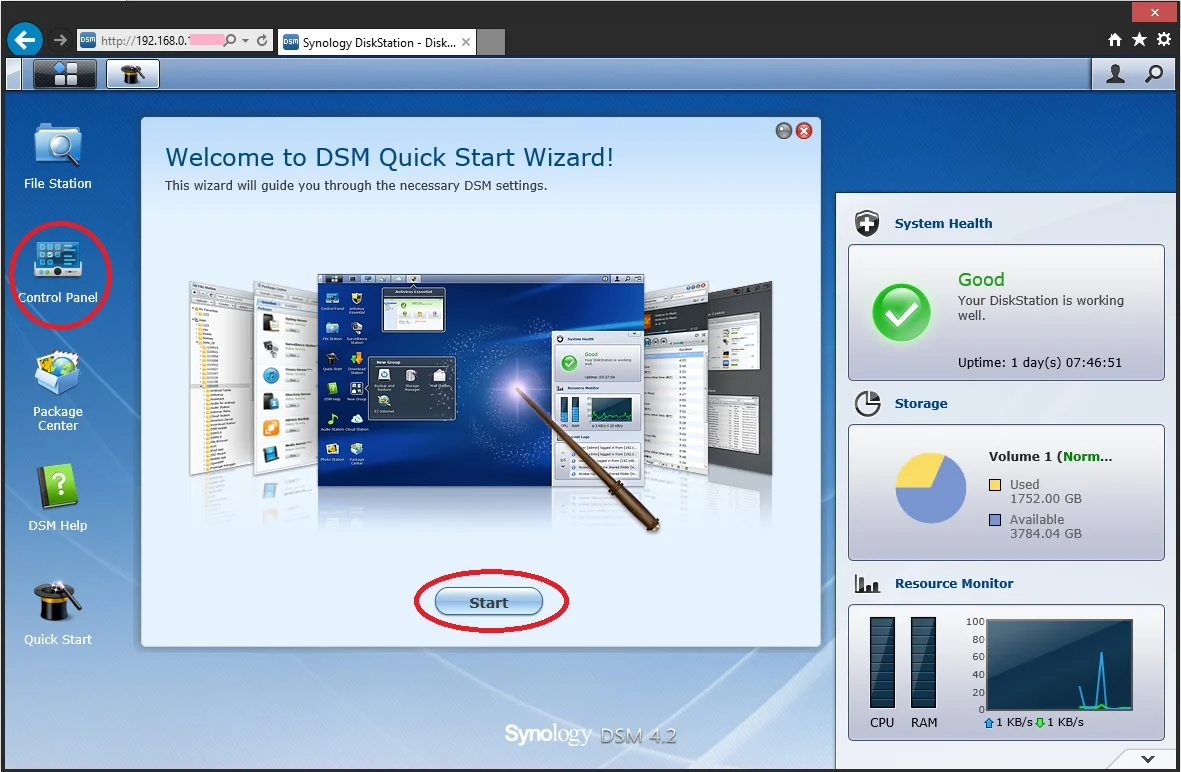Viewport: 1181px width, 772px height.
Task: Click the "Volume 1 (Norm..." label
Action: 1050,456
